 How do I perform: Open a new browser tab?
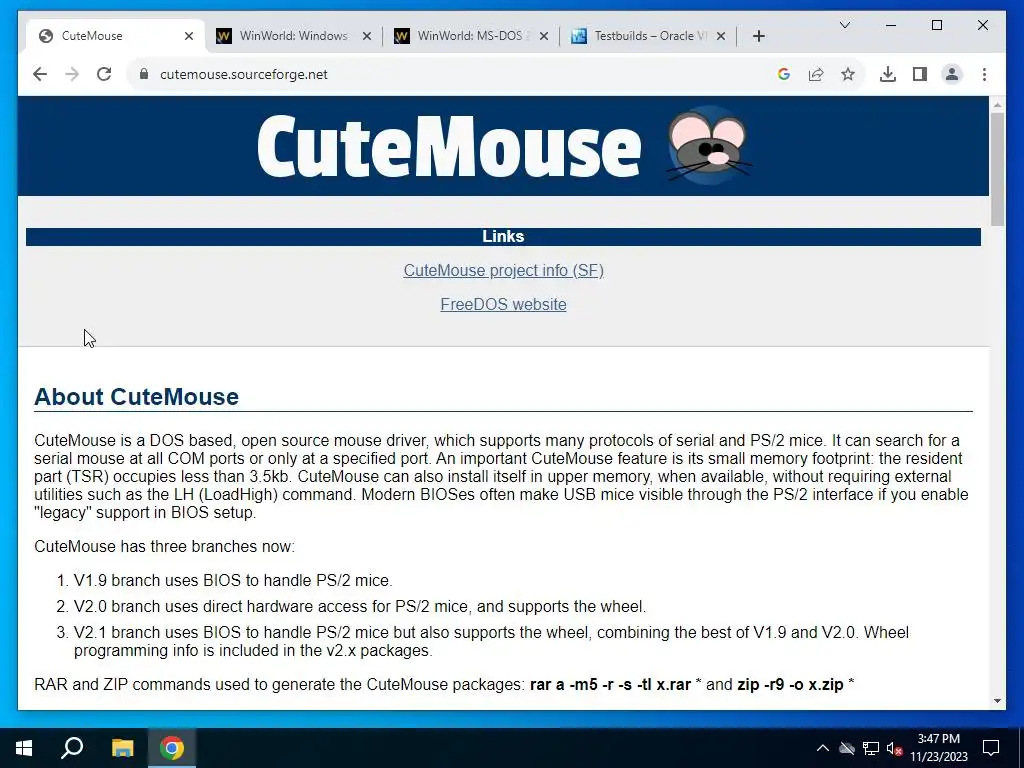[758, 36]
